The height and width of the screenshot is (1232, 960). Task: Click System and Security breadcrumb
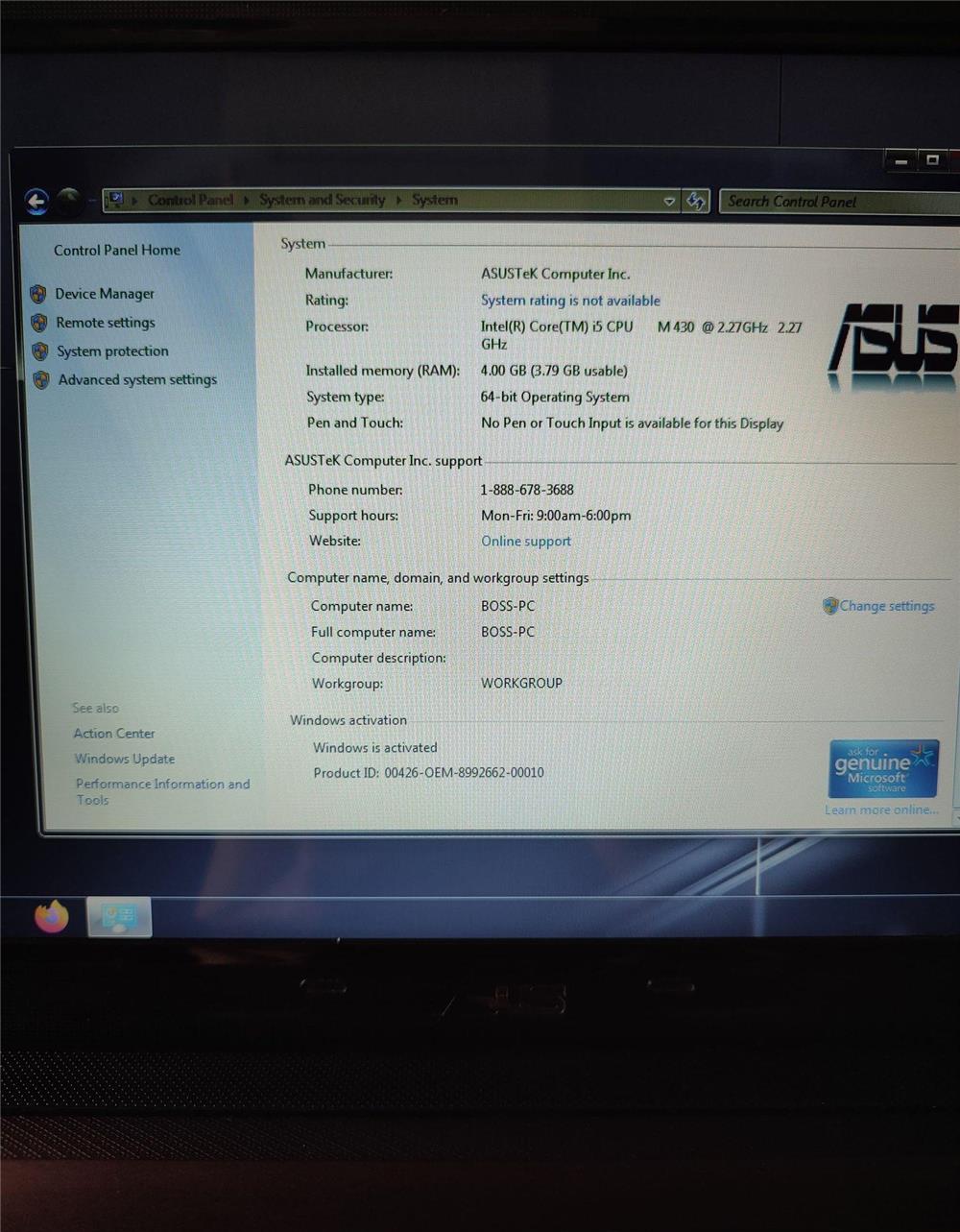click(x=322, y=200)
